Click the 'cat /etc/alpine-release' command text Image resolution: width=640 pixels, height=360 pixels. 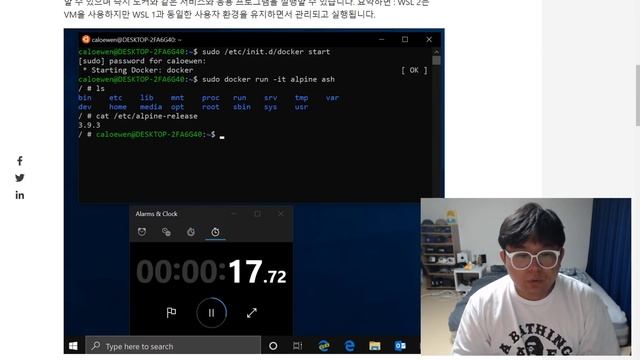pyautogui.click(x=147, y=116)
